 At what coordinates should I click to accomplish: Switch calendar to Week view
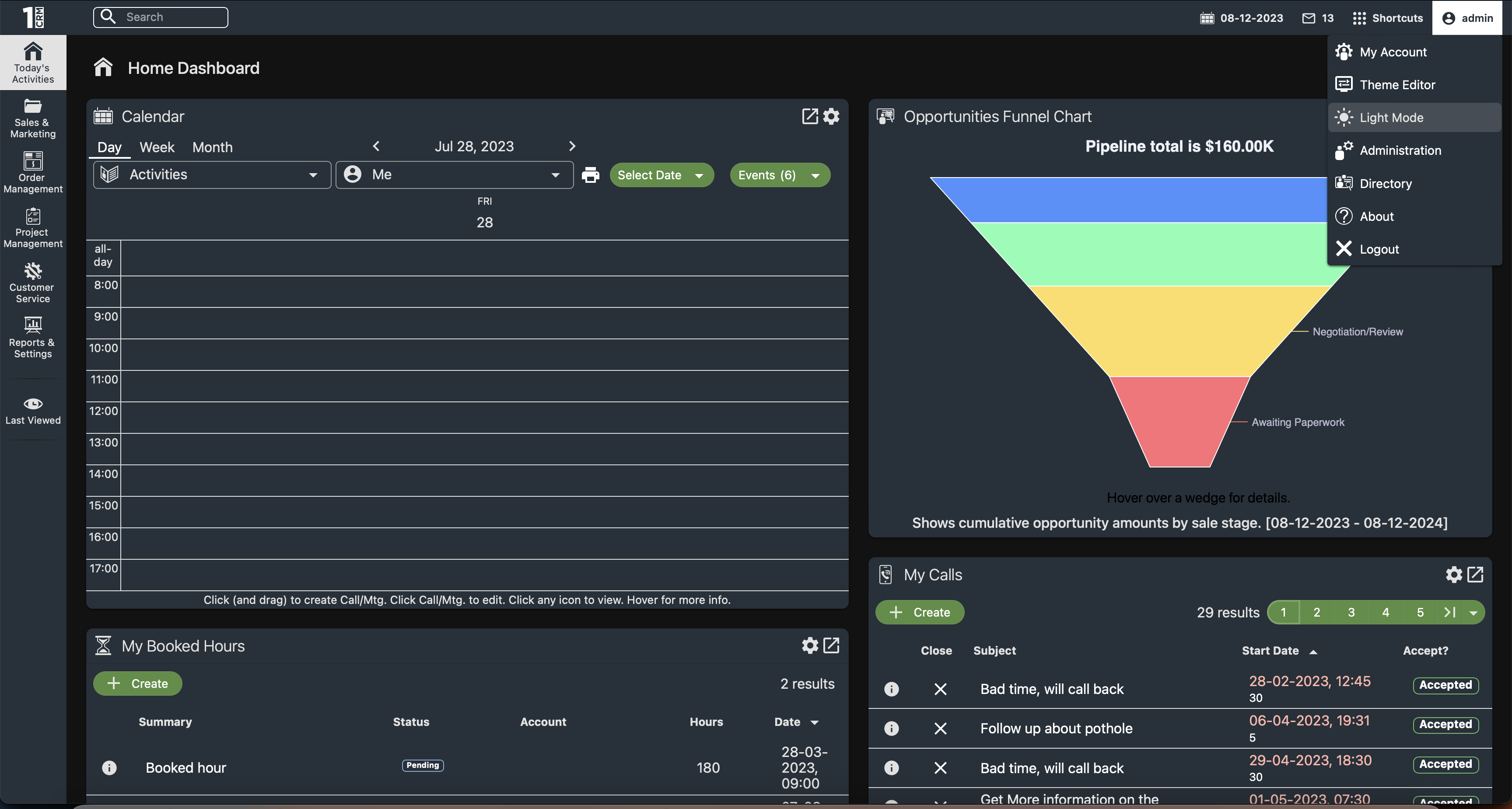click(157, 146)
